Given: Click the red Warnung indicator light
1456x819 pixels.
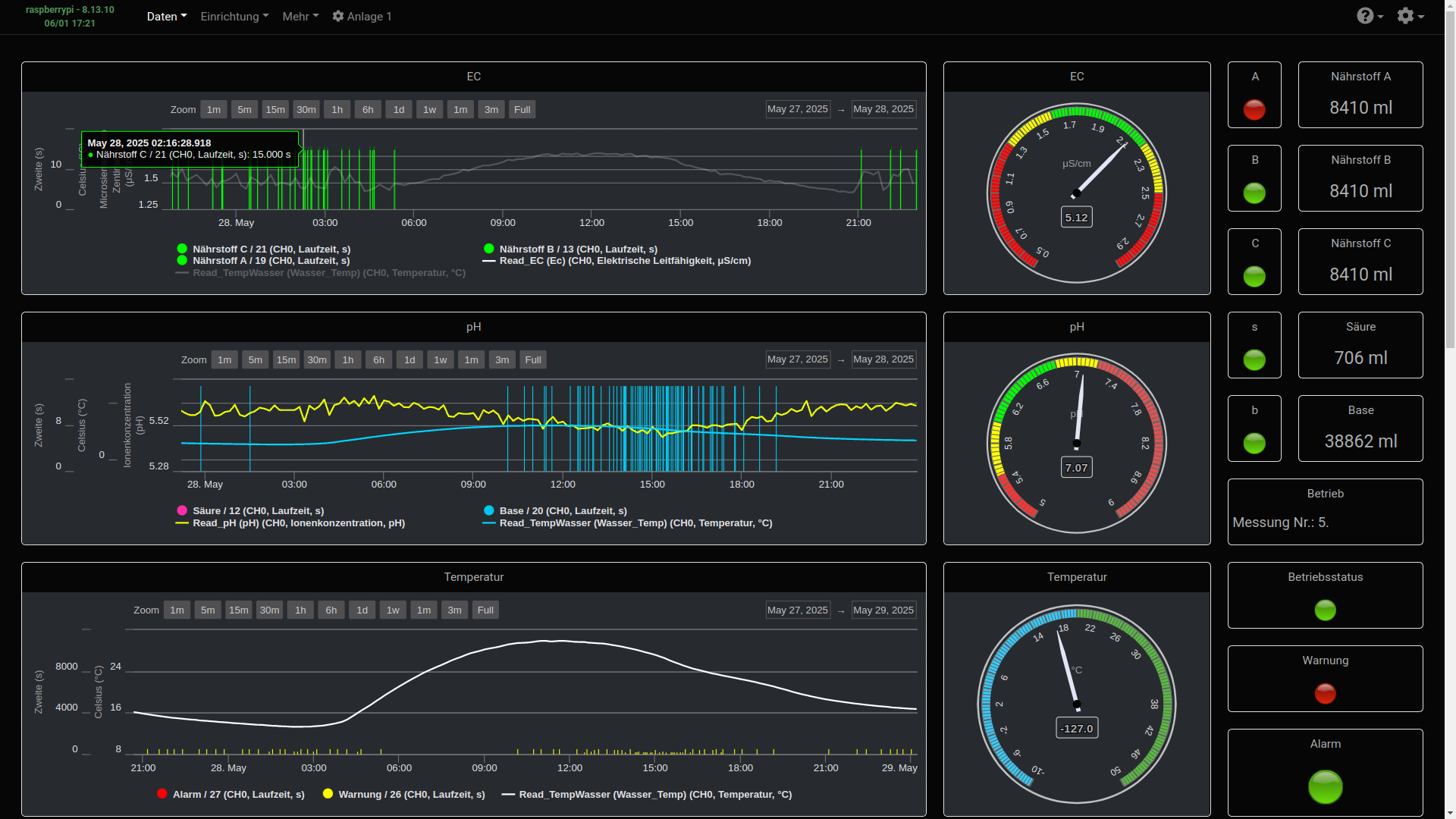Looking at the screenshot, I should point(1325,694).
